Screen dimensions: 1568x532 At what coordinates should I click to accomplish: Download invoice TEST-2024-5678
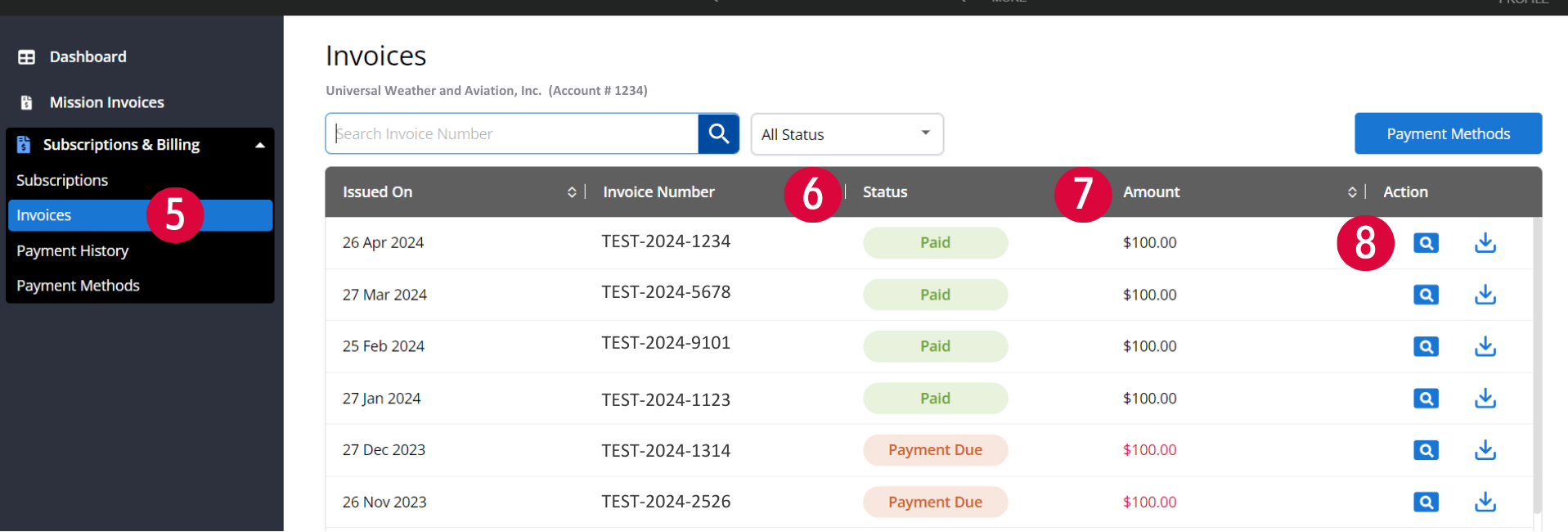1485,295
